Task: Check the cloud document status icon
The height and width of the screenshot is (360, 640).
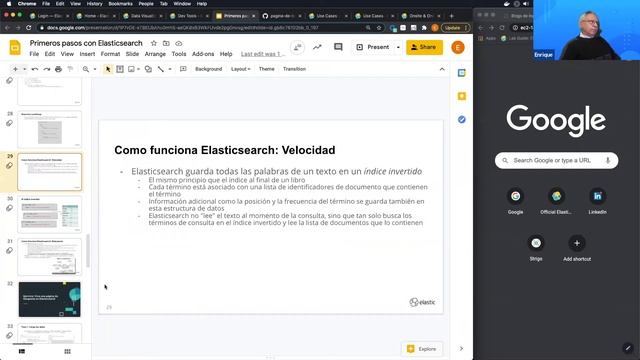Action: tap(179, 43)
